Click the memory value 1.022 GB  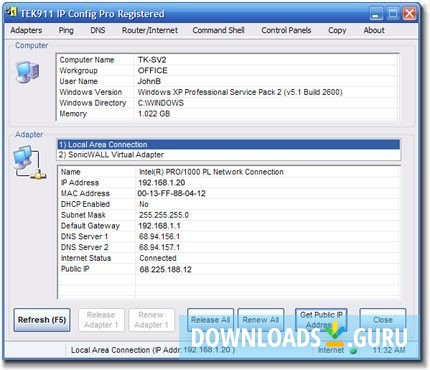pyautogui.click(x=154, y=114)
